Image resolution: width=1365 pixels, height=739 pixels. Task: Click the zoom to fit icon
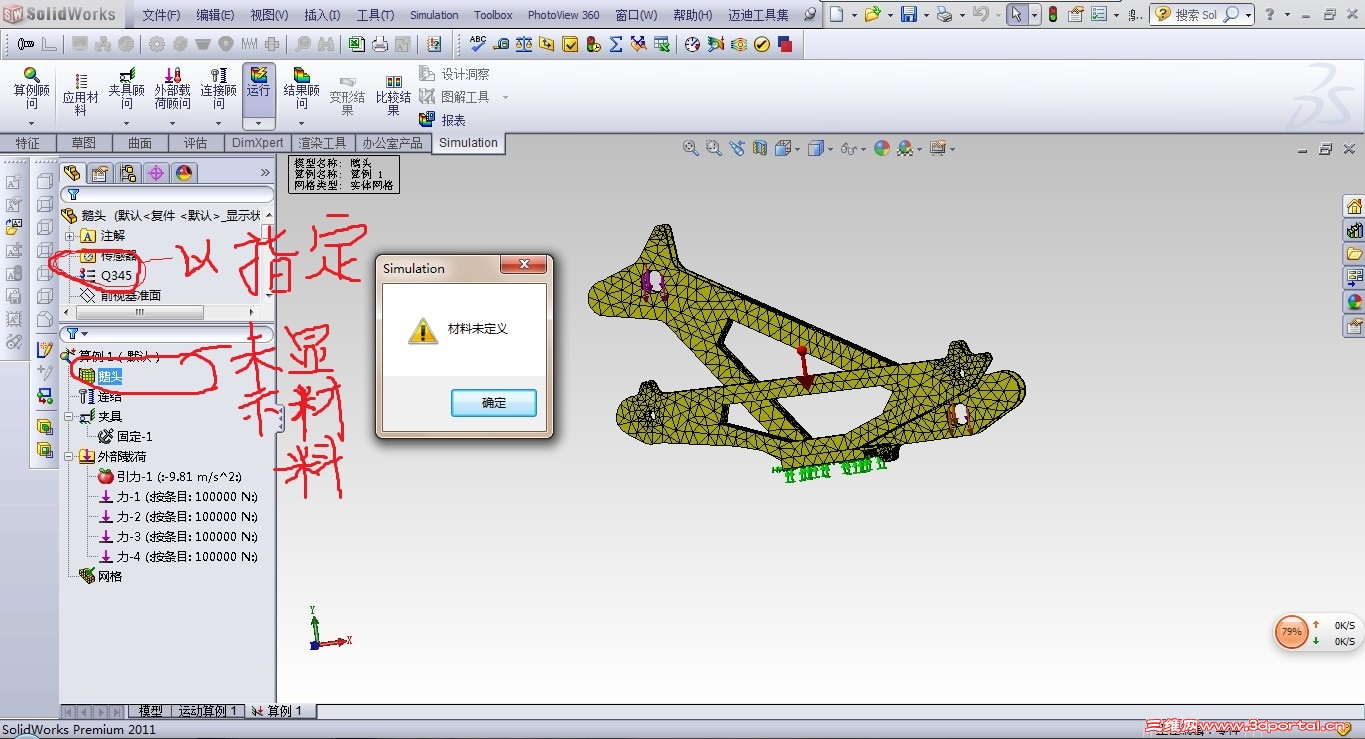click(690, 148)
